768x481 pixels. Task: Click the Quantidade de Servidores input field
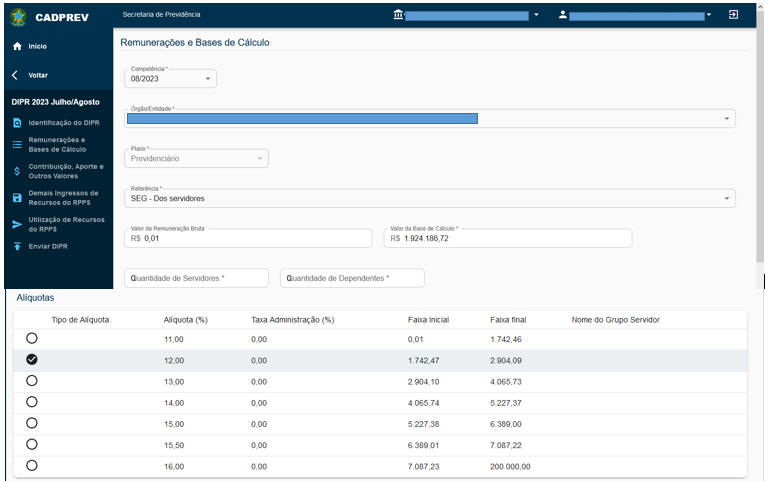pyautogui.click(x=196, y=278)
